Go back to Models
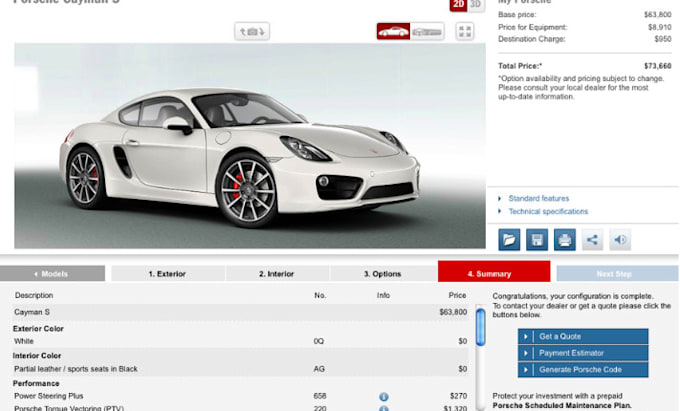Image resolution: width=680 pixels, height=411 pixels. 52,274
